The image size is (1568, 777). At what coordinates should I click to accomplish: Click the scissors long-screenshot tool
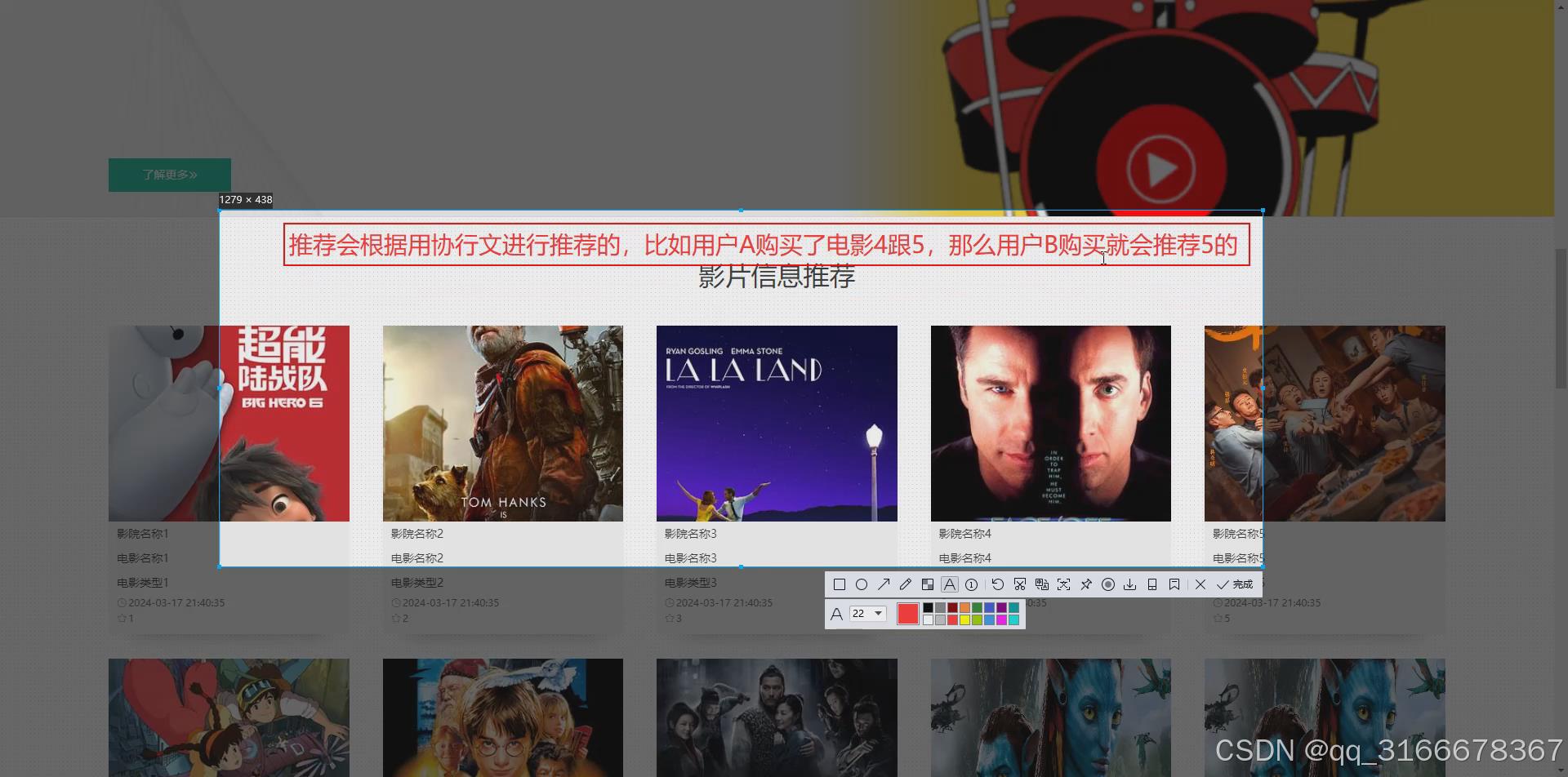coord(1020,584)
